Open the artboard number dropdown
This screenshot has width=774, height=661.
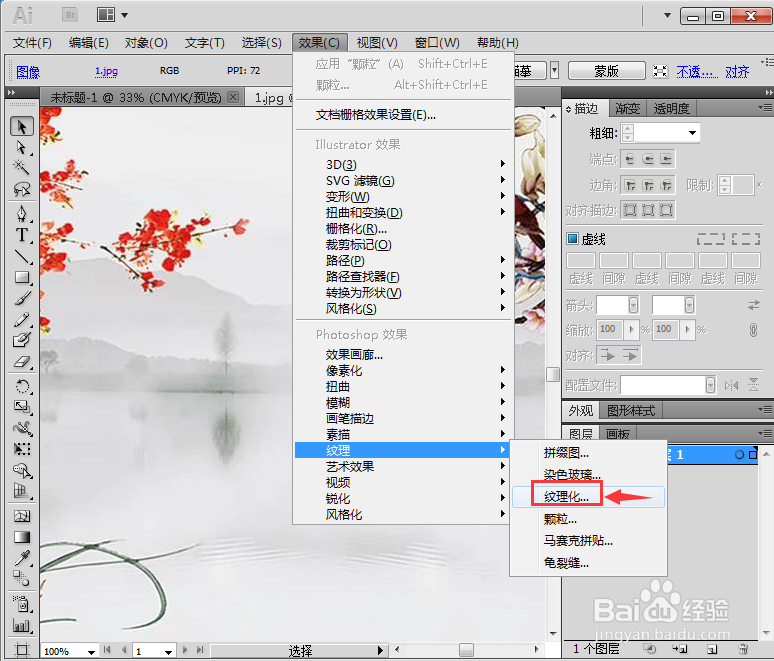click(x=168, y=652)
